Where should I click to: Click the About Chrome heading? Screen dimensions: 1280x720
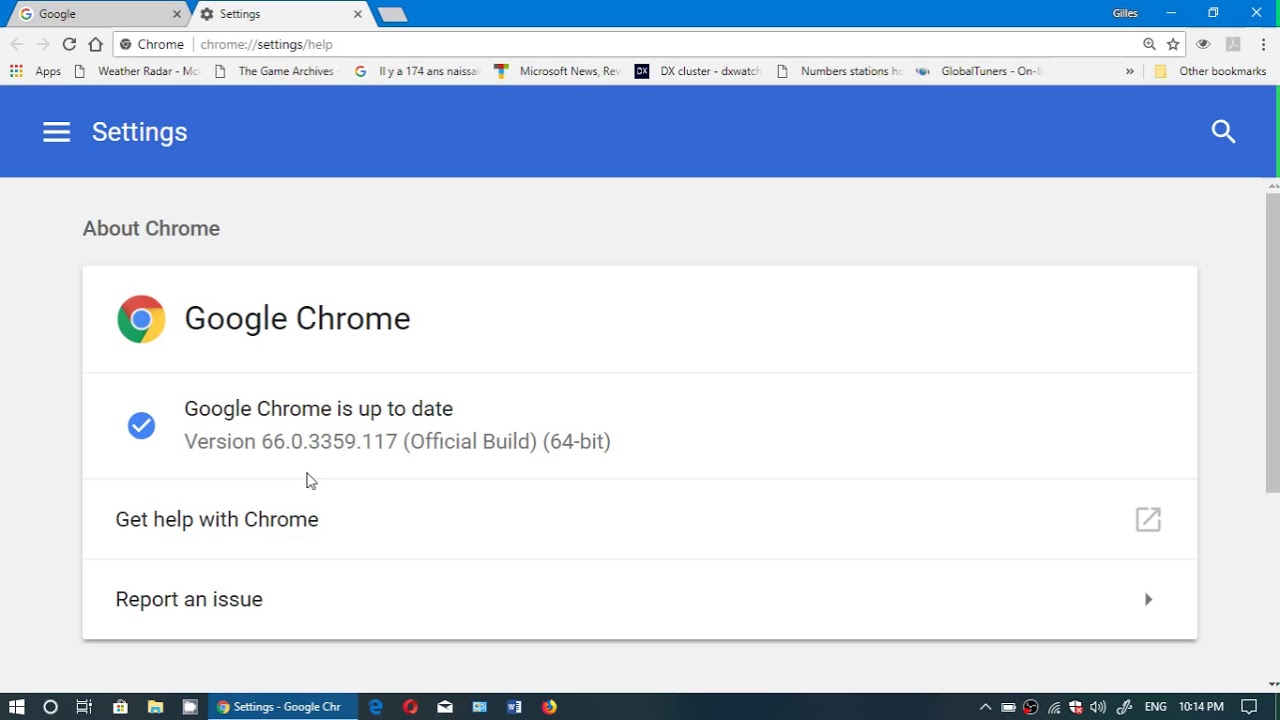(x=151, y=228)
